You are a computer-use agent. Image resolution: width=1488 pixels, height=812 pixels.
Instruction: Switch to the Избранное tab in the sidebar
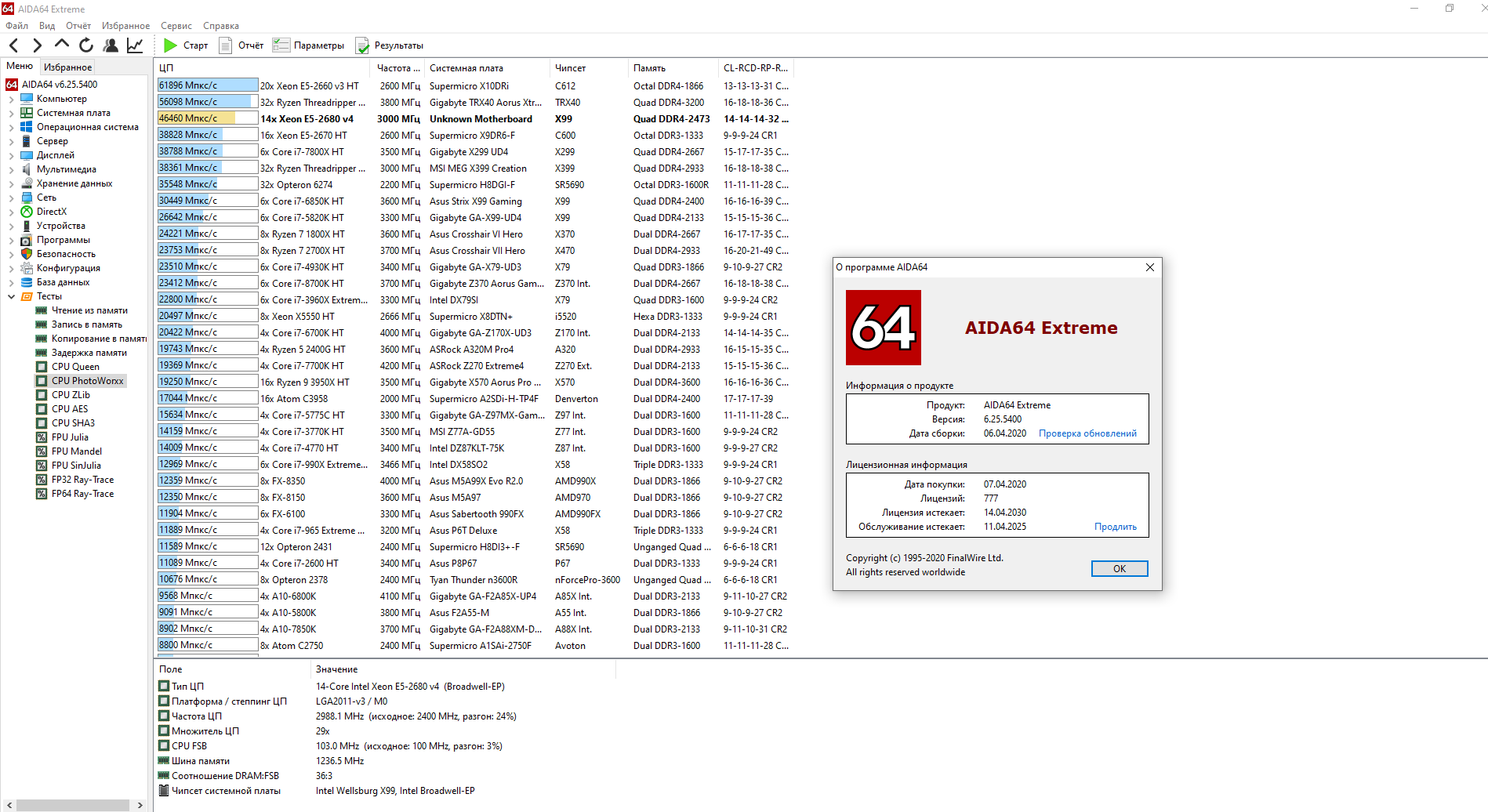click(x=67, y=67)
